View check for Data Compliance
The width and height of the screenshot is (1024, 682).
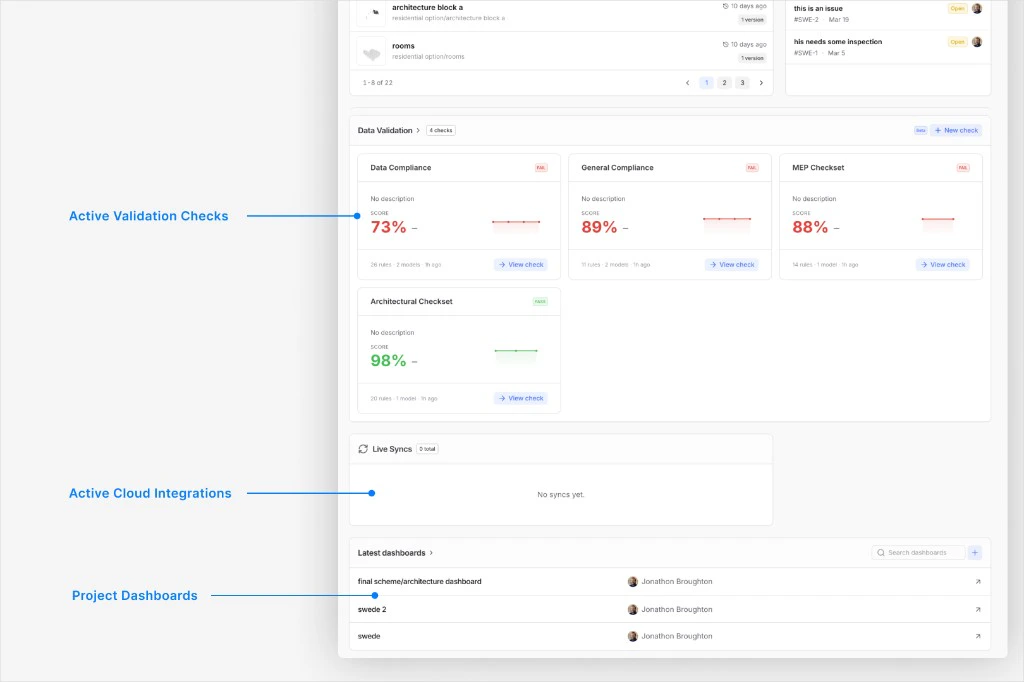tap(520, 265)
